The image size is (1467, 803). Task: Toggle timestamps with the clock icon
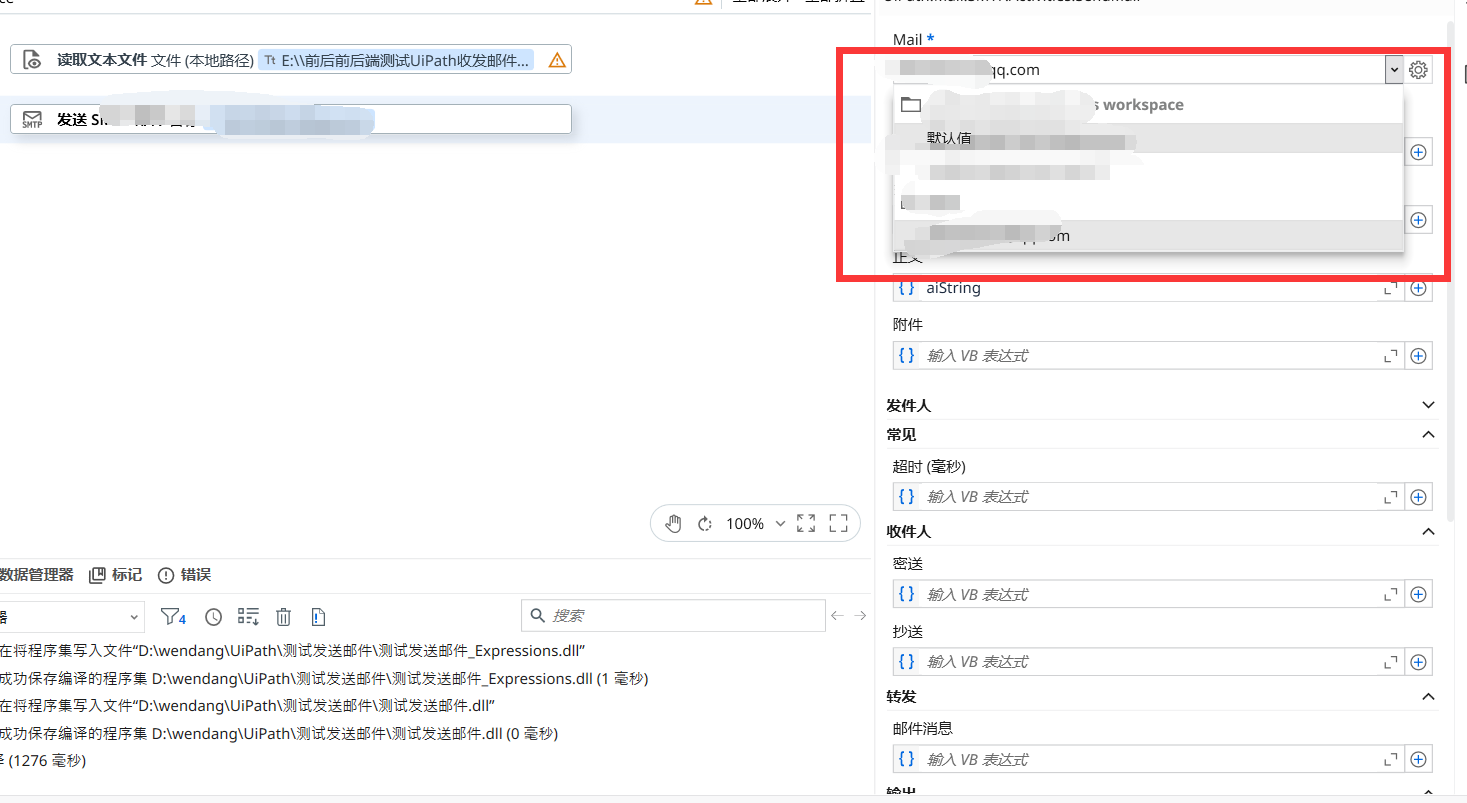(213, 617)
